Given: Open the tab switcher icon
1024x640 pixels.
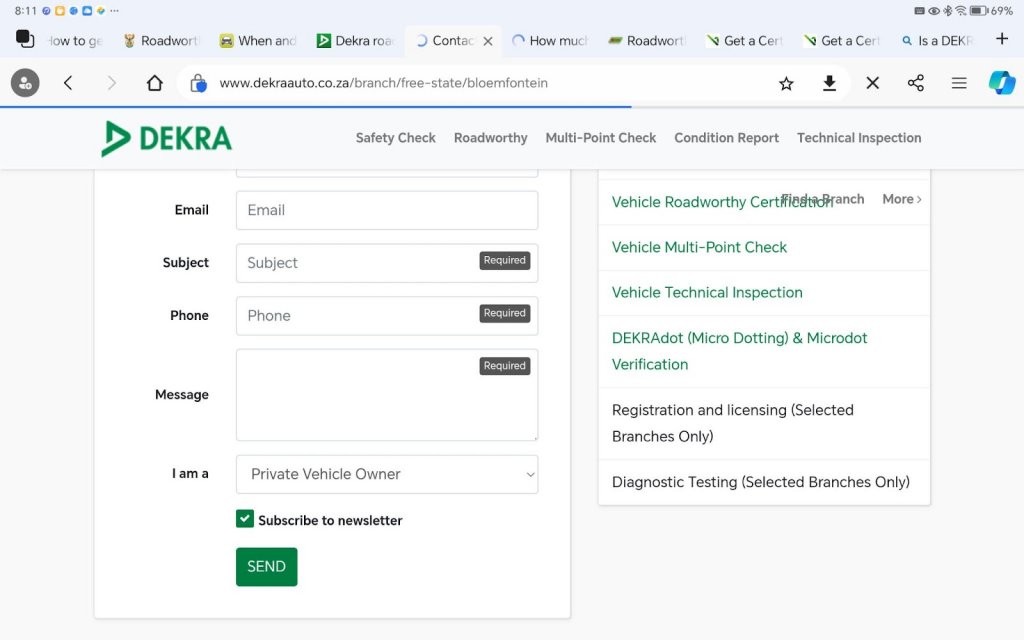Looking at the screenshot, I should pos(25,40).
